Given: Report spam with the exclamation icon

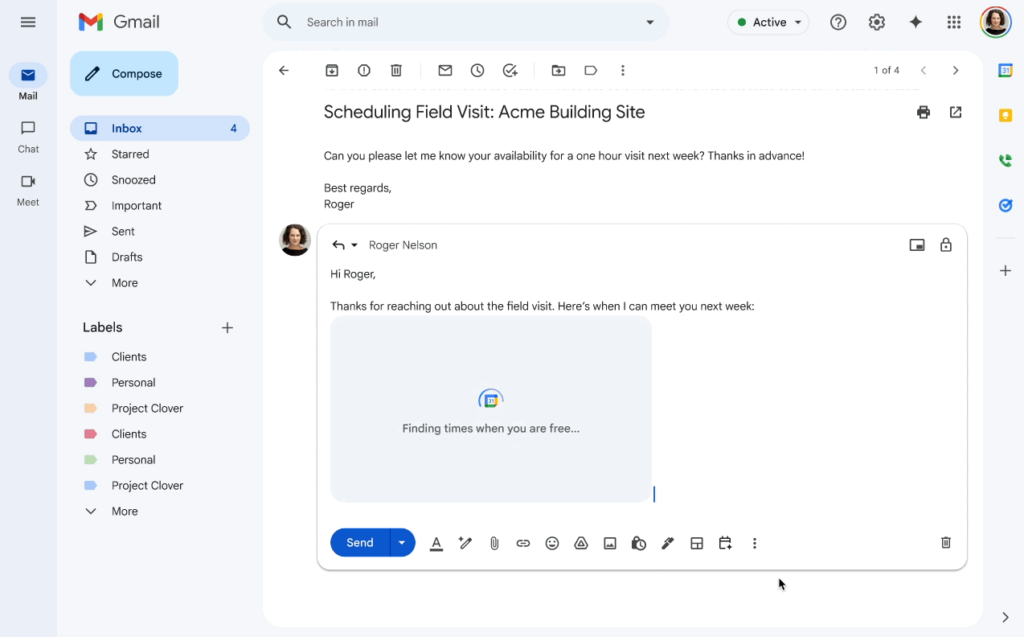Looking at the screenshot, I should 363,70.
